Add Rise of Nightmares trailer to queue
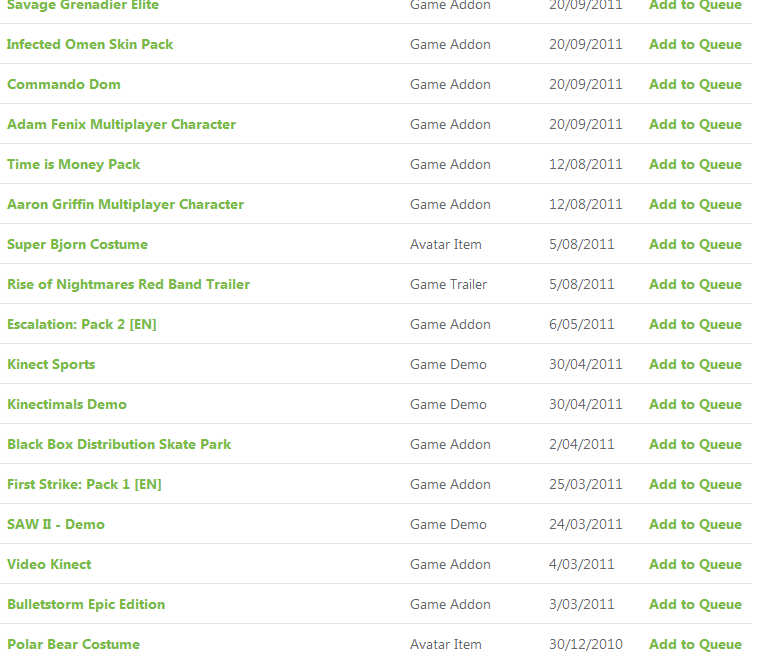Screen dimensions: 767x661 pos(695,285)
